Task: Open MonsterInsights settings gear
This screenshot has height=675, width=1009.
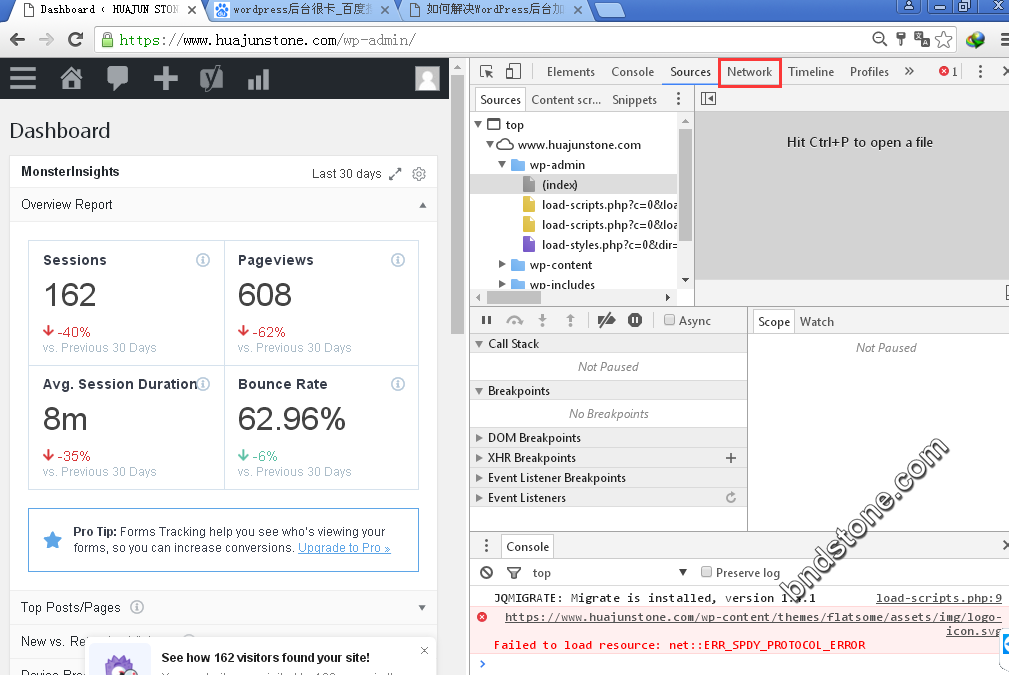Action: click(419, 174)
